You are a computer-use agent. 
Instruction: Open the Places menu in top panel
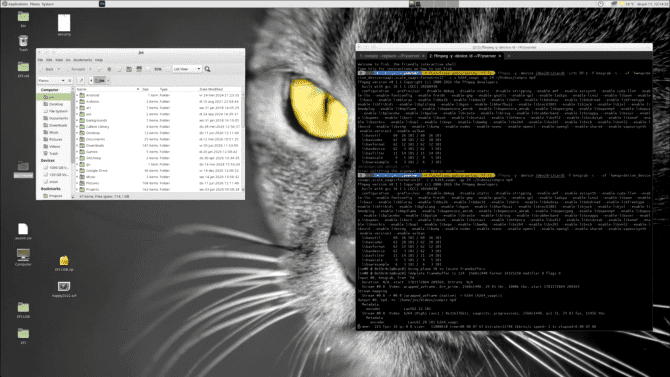coord(35,4)
